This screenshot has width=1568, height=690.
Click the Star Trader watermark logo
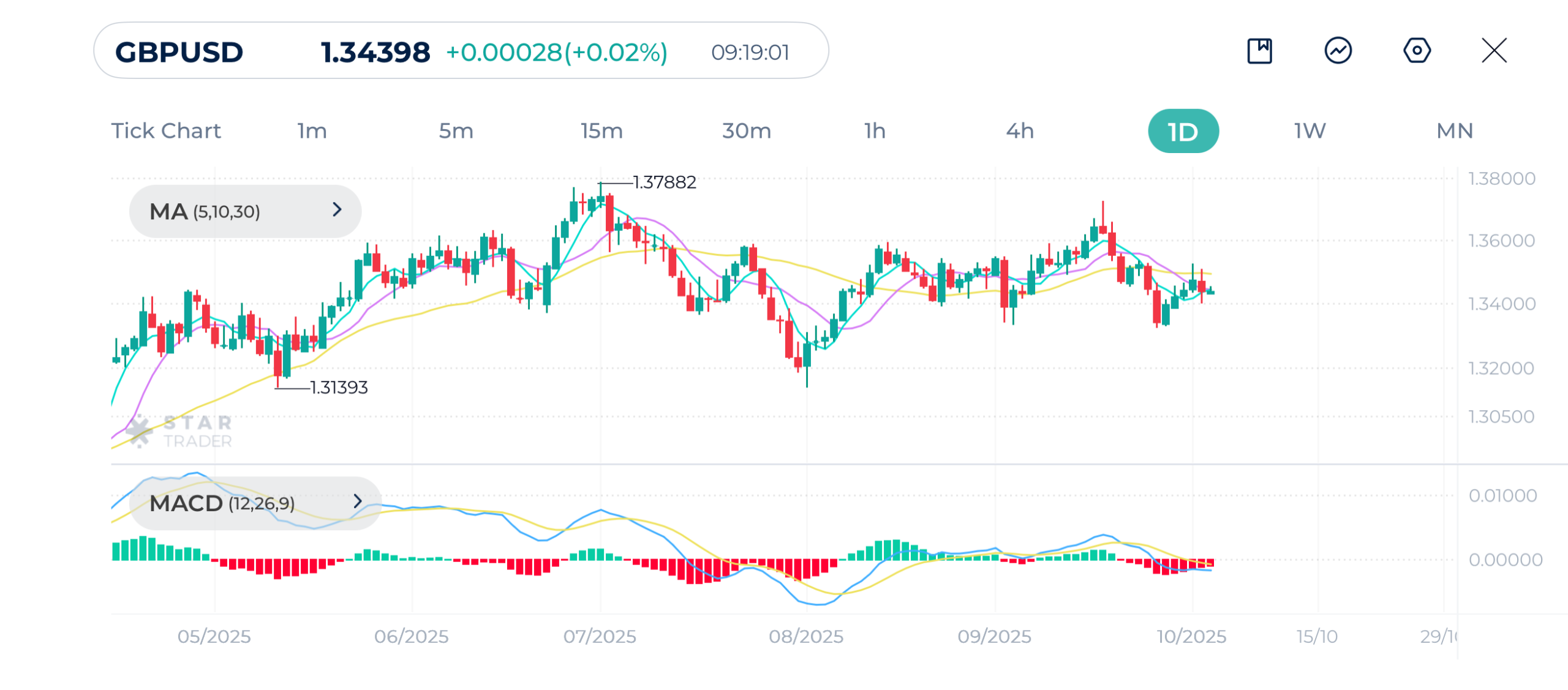coord(179,431)
